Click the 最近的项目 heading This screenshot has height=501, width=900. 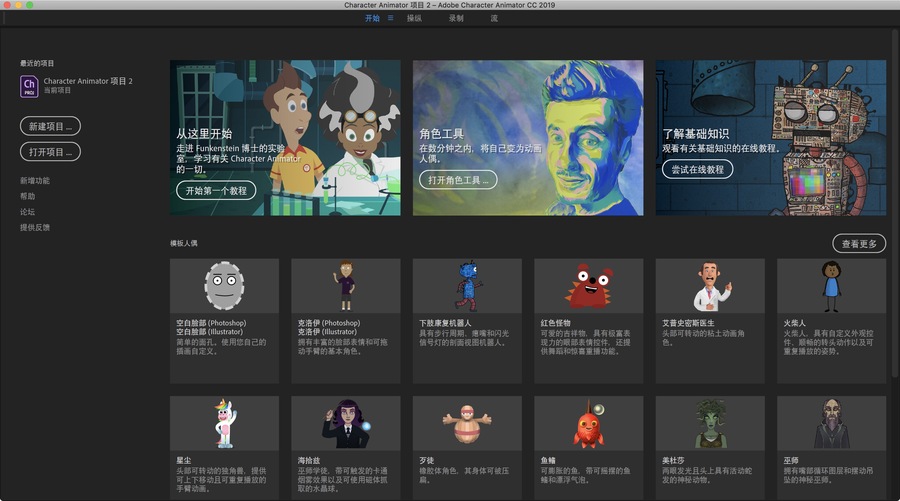[37, 63]
